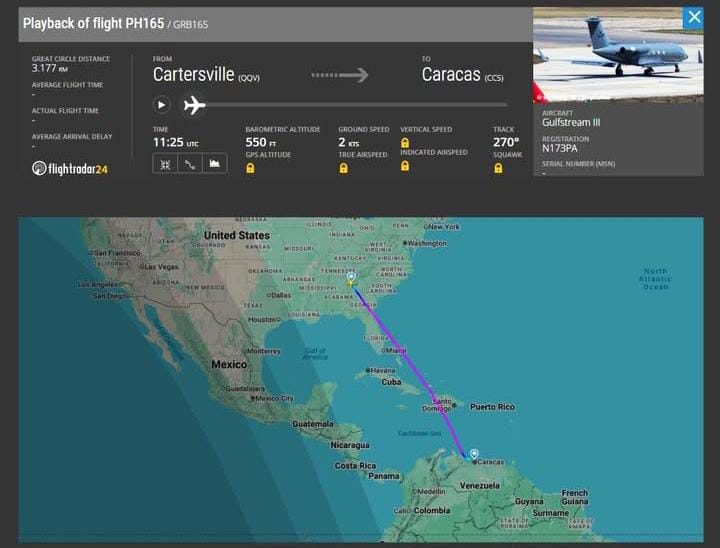The height and width of the screenshot is (548, 720).
Task: Open the altitude graph chart icon
Action: point(214,164)
